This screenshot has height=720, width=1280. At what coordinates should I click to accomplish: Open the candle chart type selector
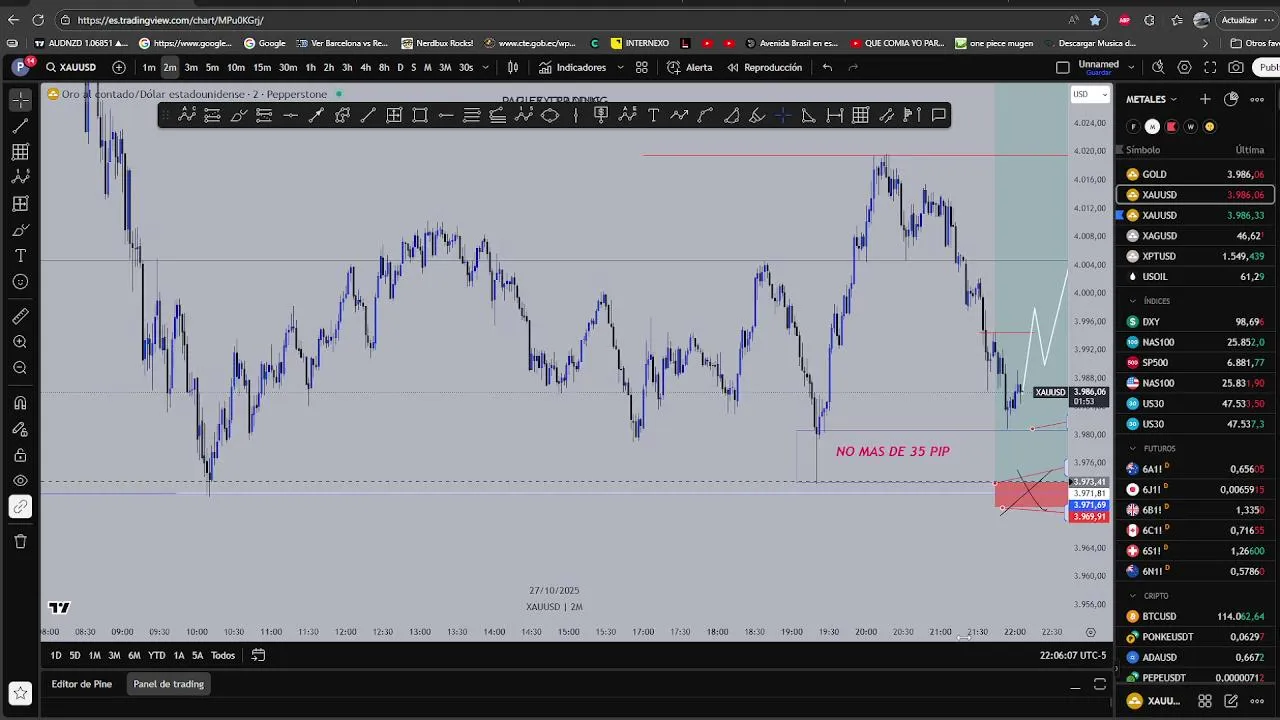[x=513, y=67]
